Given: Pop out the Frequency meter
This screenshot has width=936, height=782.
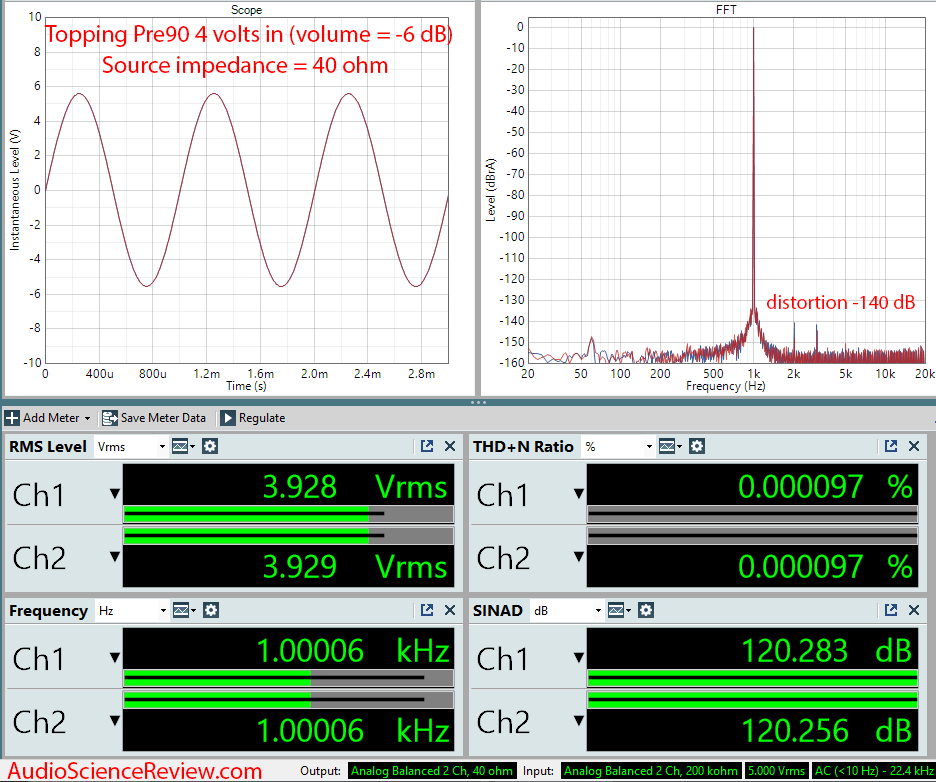Looking at the screenshot, I should tap(427, 610).
